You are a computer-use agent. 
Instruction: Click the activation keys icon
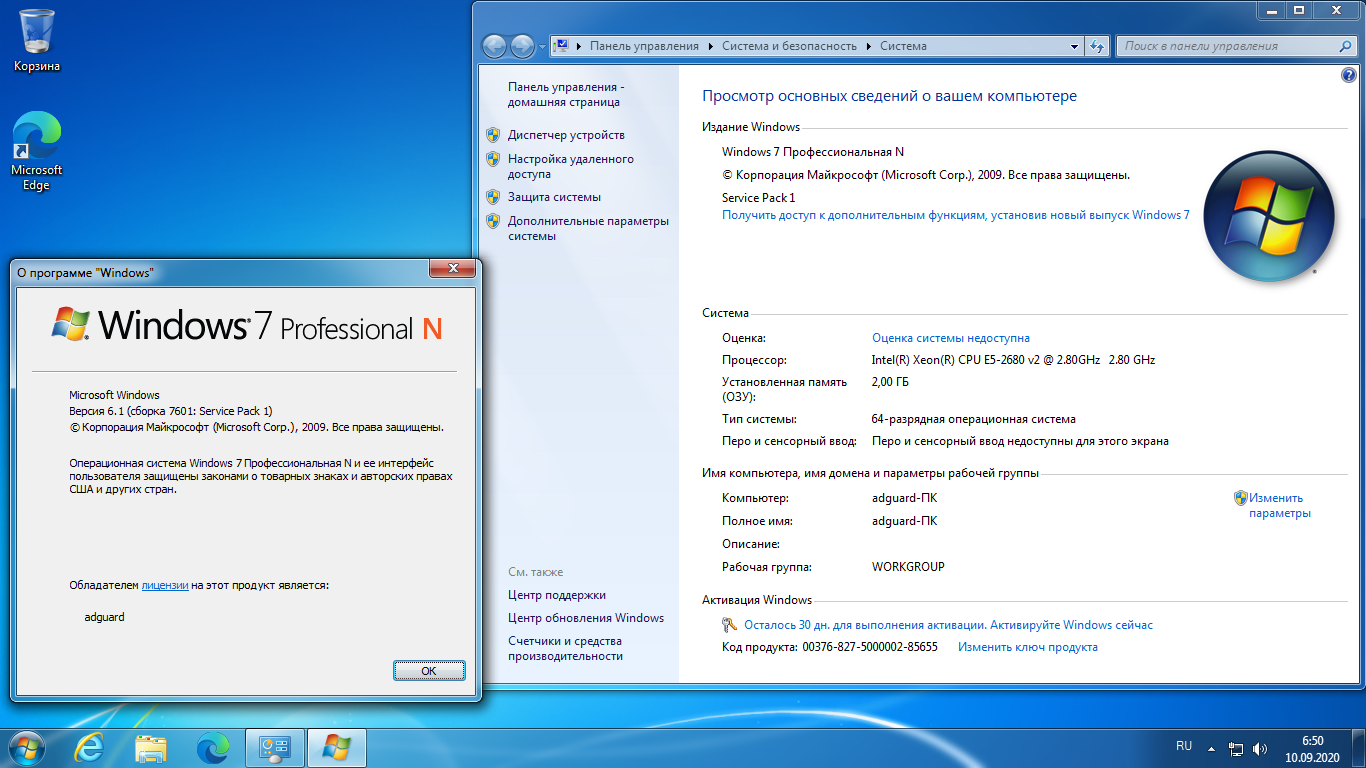[729, 625]
